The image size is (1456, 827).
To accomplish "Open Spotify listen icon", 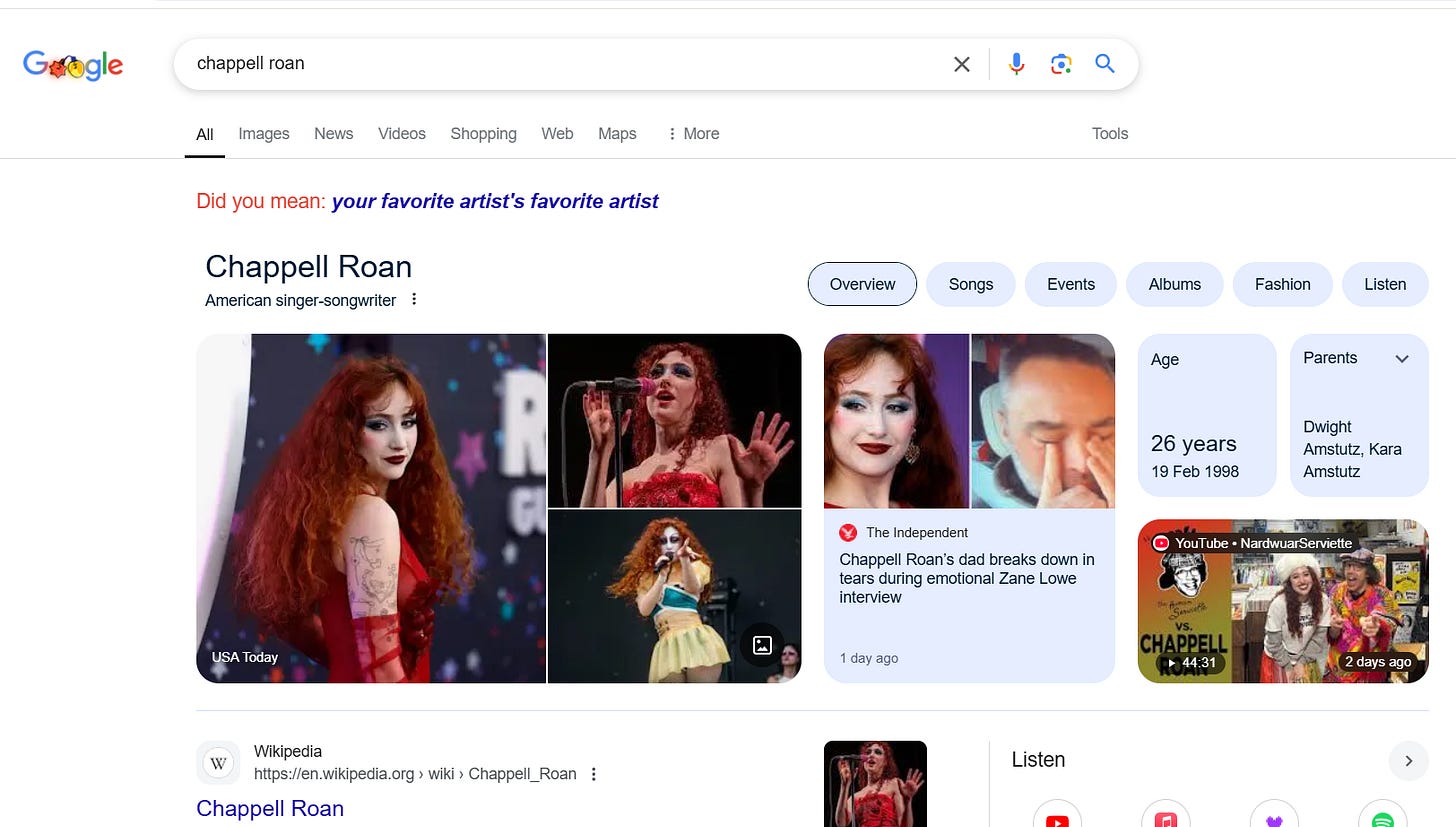I will (1383, 814).
